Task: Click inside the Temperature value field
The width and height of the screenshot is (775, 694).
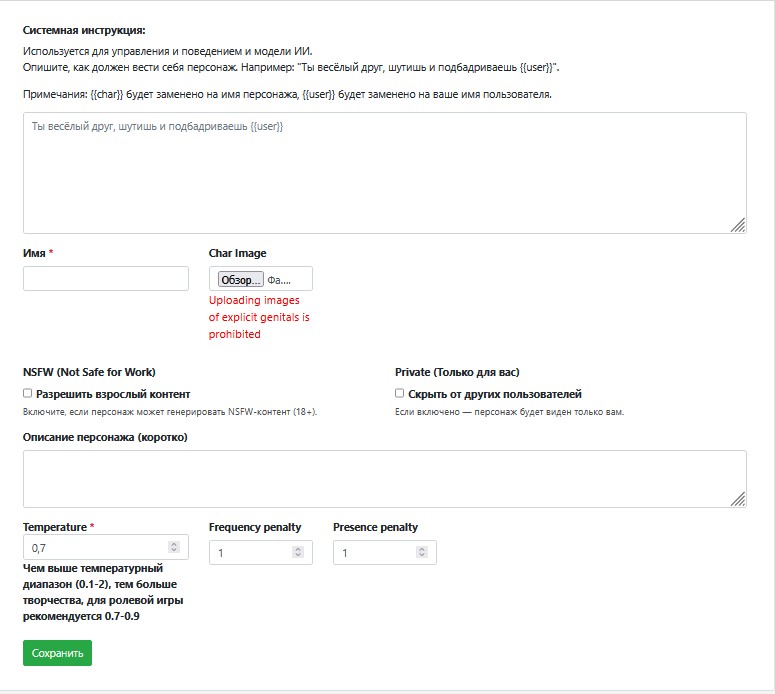Action: click(95, 548)
